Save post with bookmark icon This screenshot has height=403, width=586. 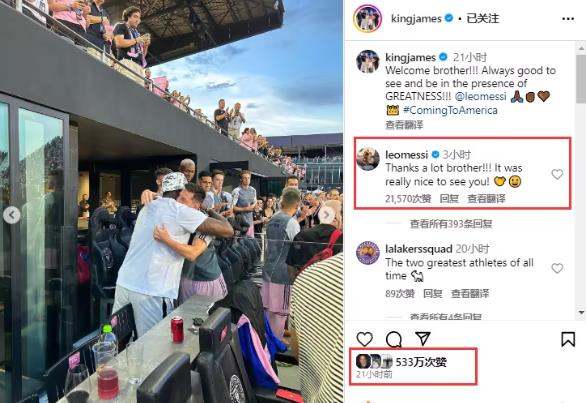point(568,339)
